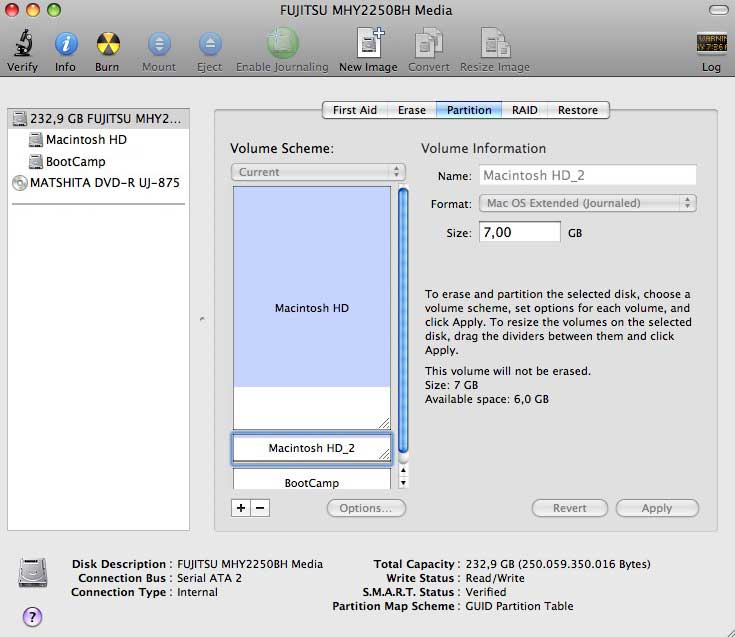The width and height of the screenshot is (735, 637).
Task: Click the 'Serial ATA 2' value
Action: coord(209,578)
